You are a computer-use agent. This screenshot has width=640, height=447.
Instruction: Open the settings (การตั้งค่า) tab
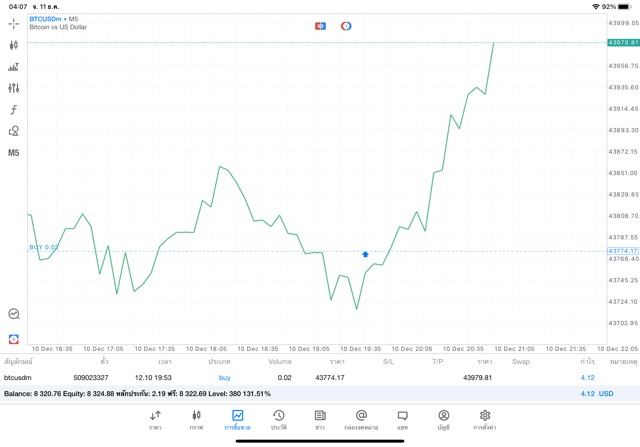click(485, 420)
